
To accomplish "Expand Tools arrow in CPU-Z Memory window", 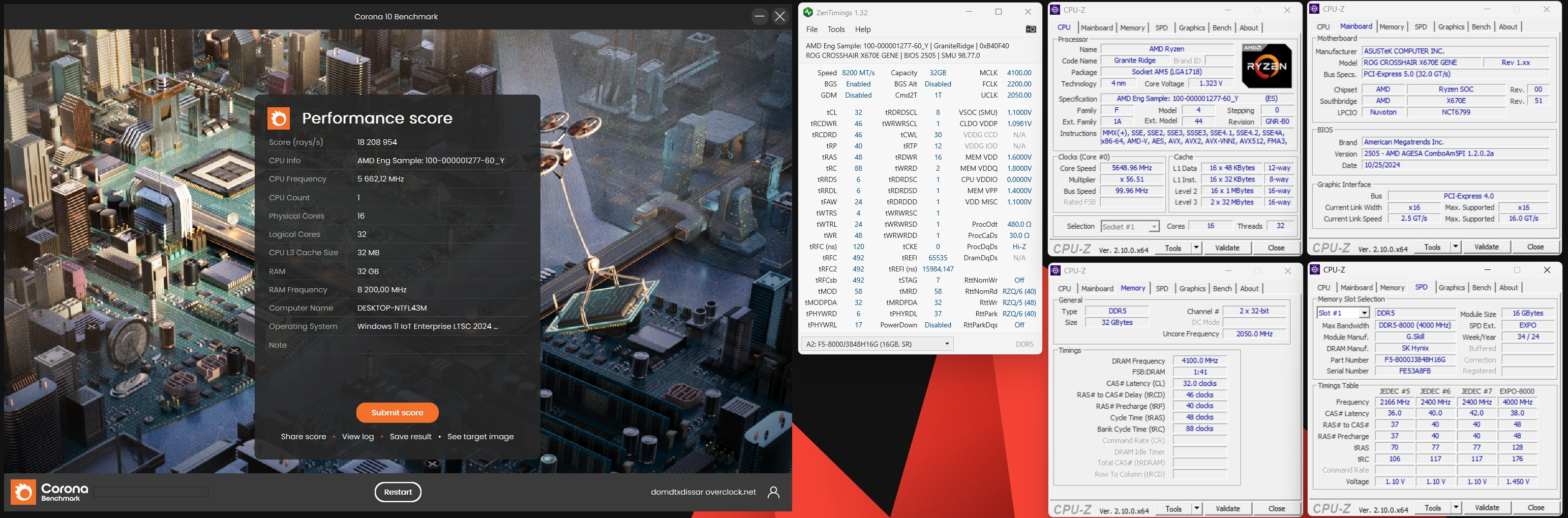I will click(1197, 508).
